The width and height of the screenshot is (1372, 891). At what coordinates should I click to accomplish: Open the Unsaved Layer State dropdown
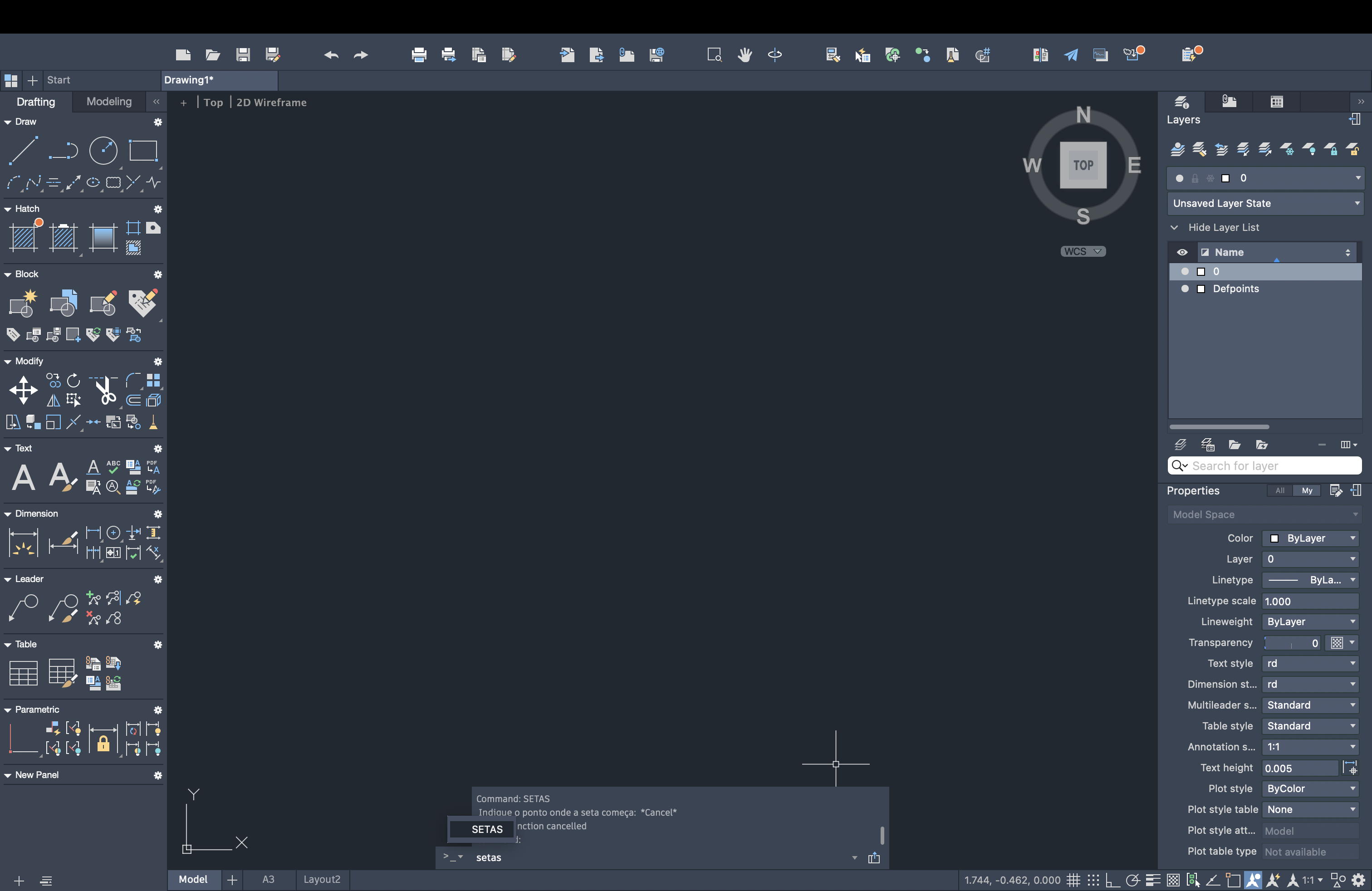(1265, 203)
